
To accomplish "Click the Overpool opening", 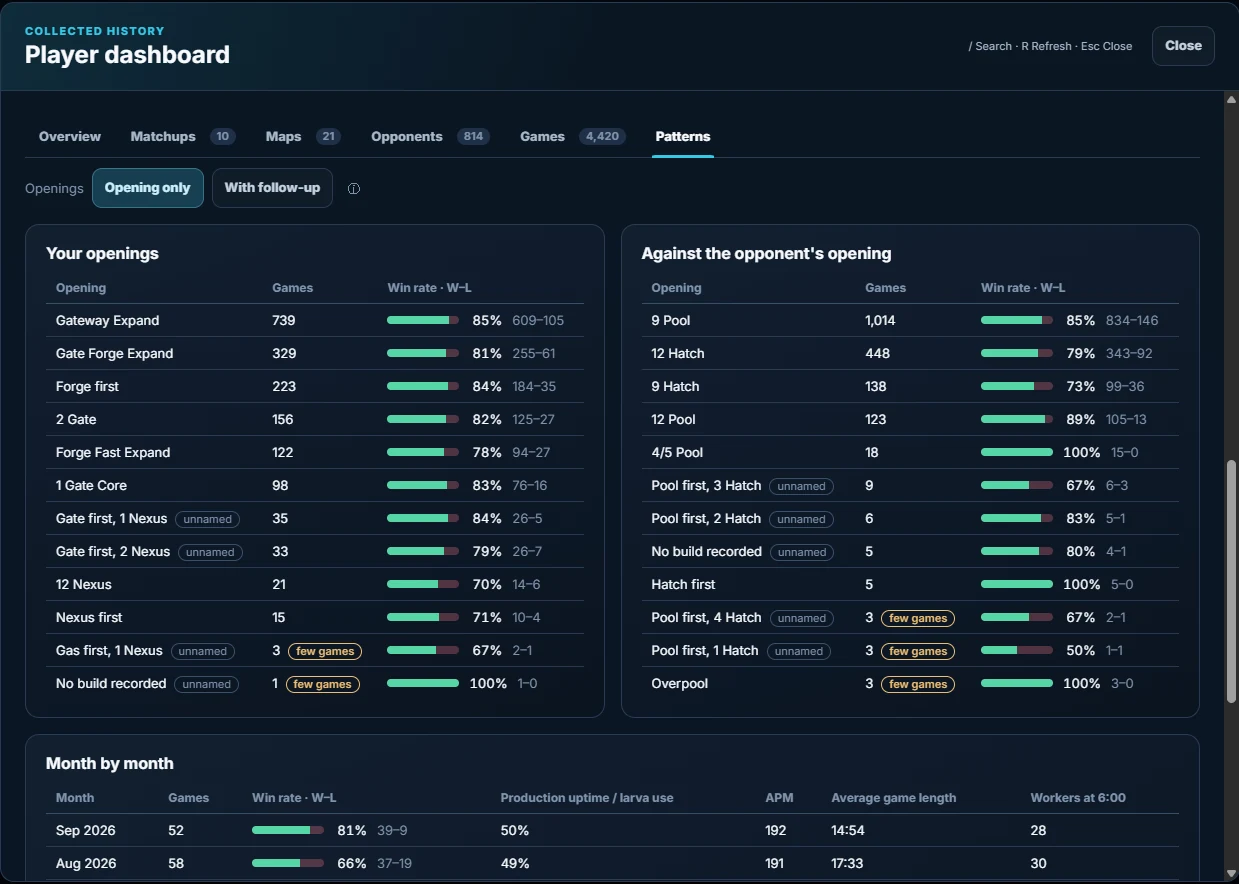I will 910,684.
